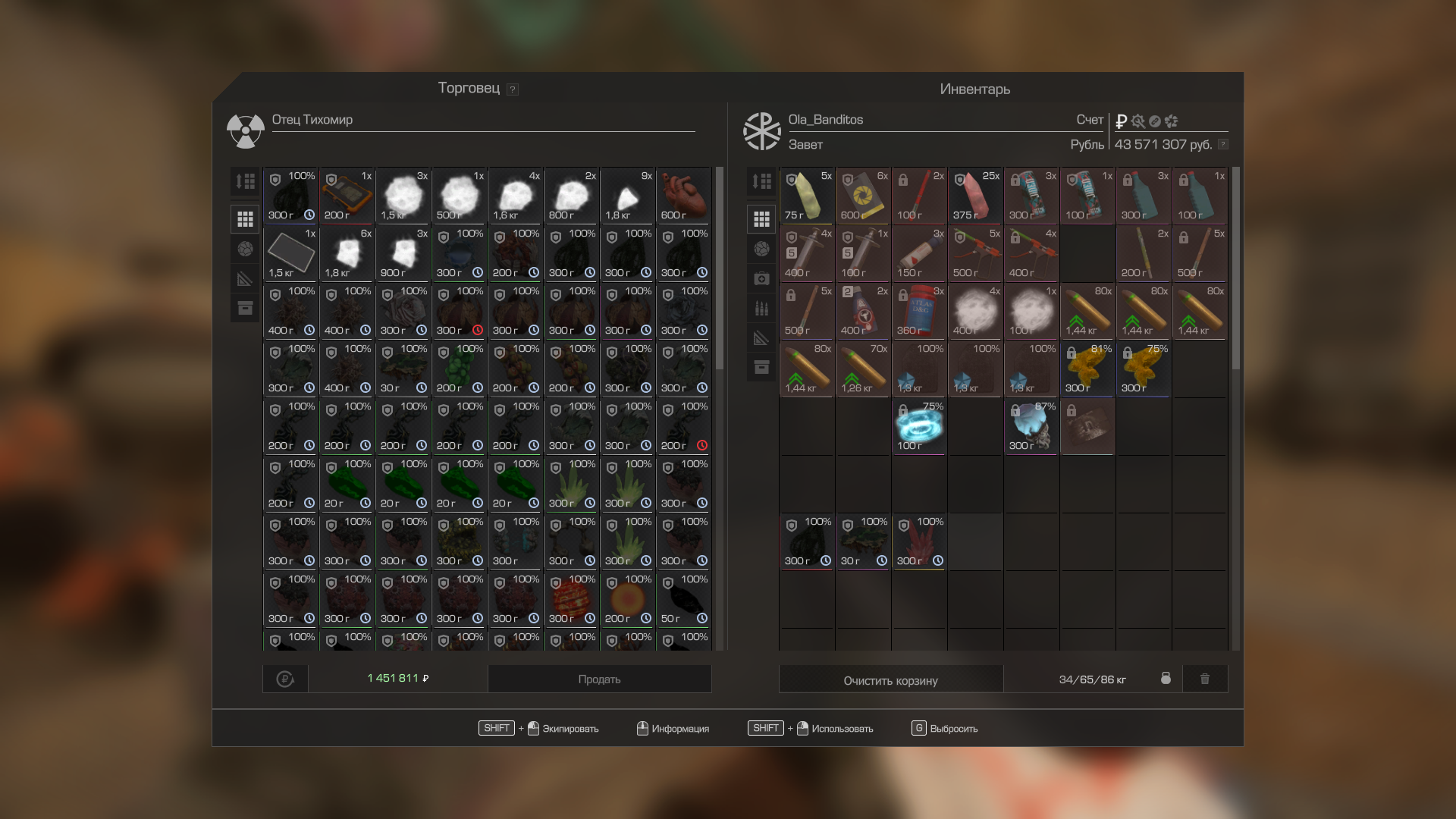The image size is (1456, 819).
Task: Select the orange device item 1x
Action: pyautogui.click(x=347, y=196)
